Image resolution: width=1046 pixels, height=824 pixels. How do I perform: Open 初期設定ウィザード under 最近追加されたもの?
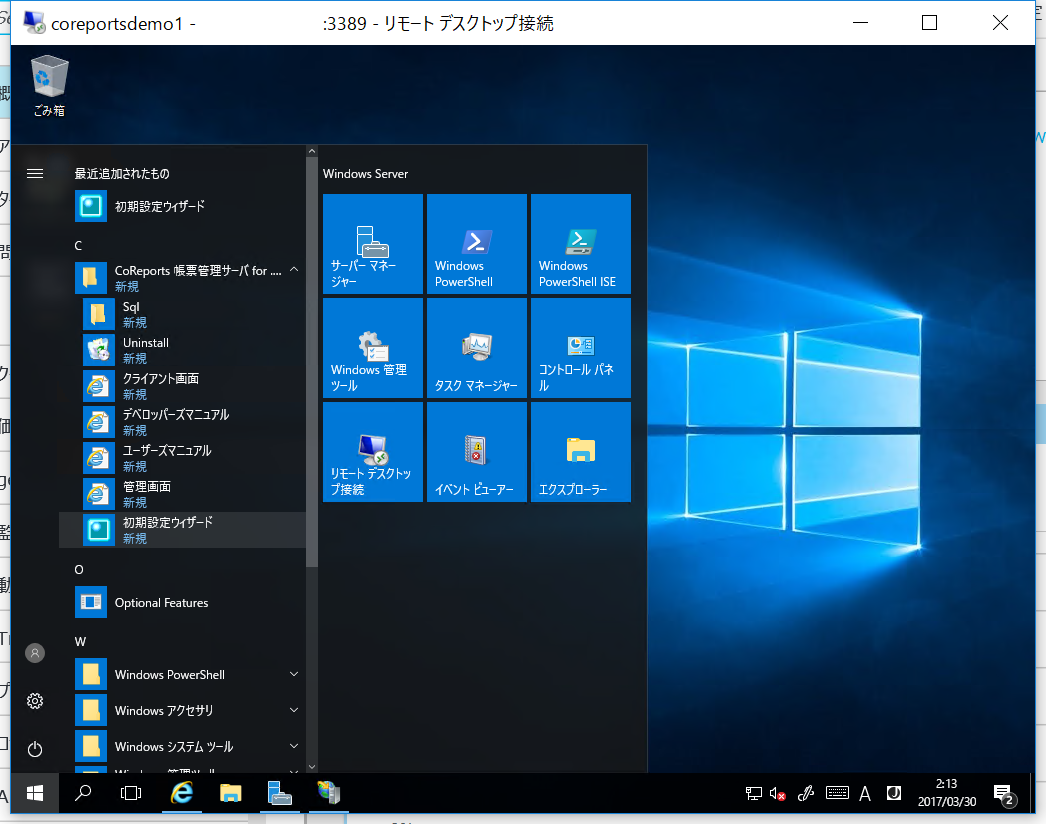pyautogui.click(x=183, y=206)
